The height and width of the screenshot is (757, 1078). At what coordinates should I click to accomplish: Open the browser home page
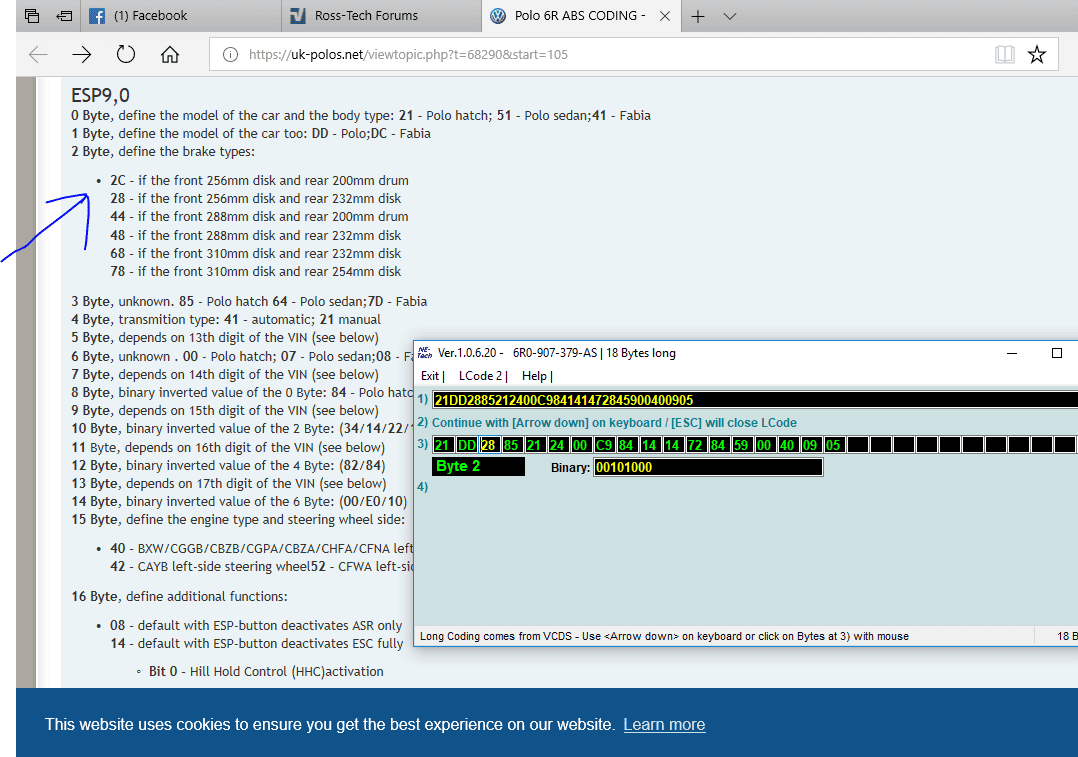170,54
